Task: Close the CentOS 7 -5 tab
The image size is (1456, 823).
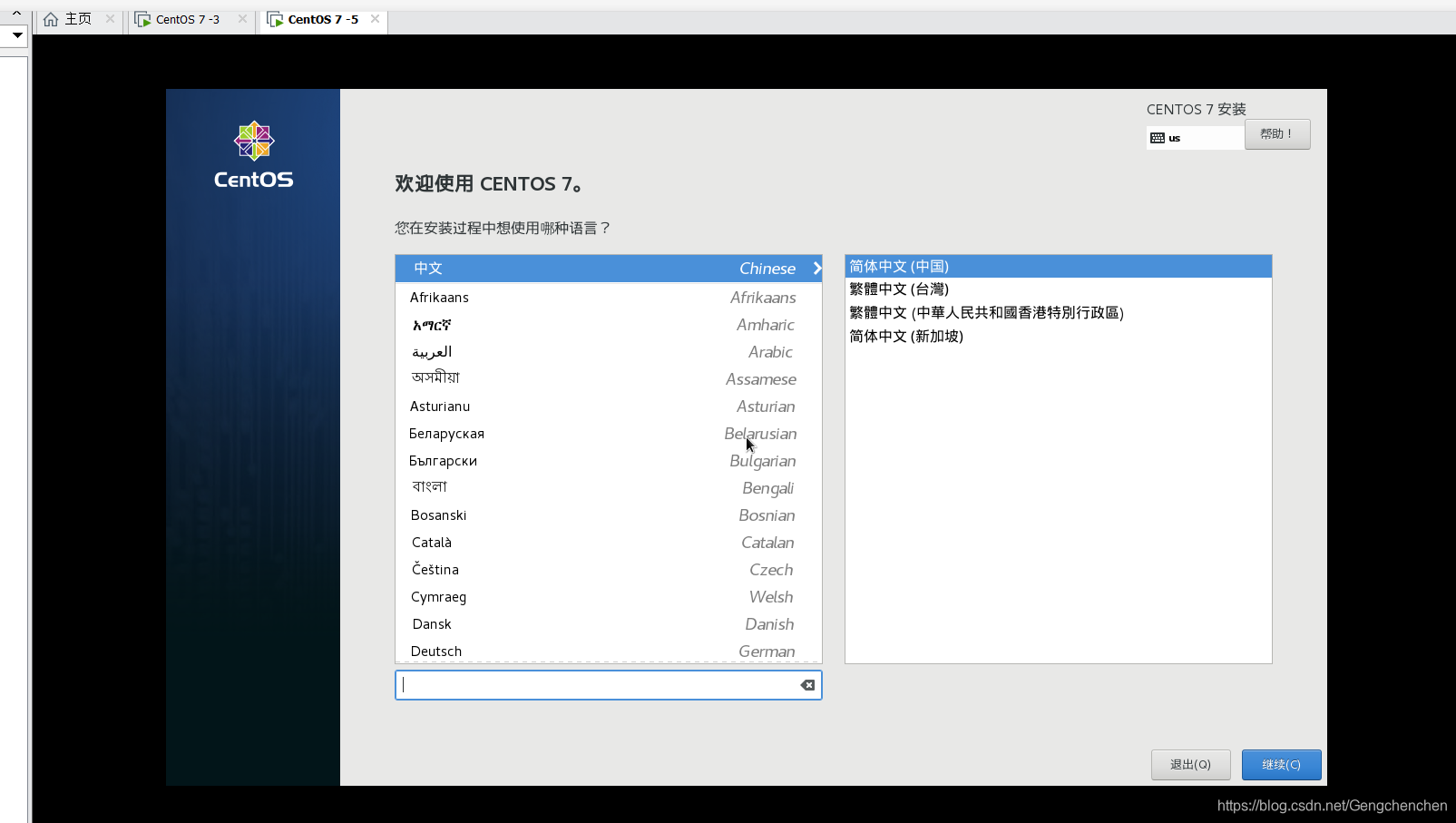Action: 375,19
